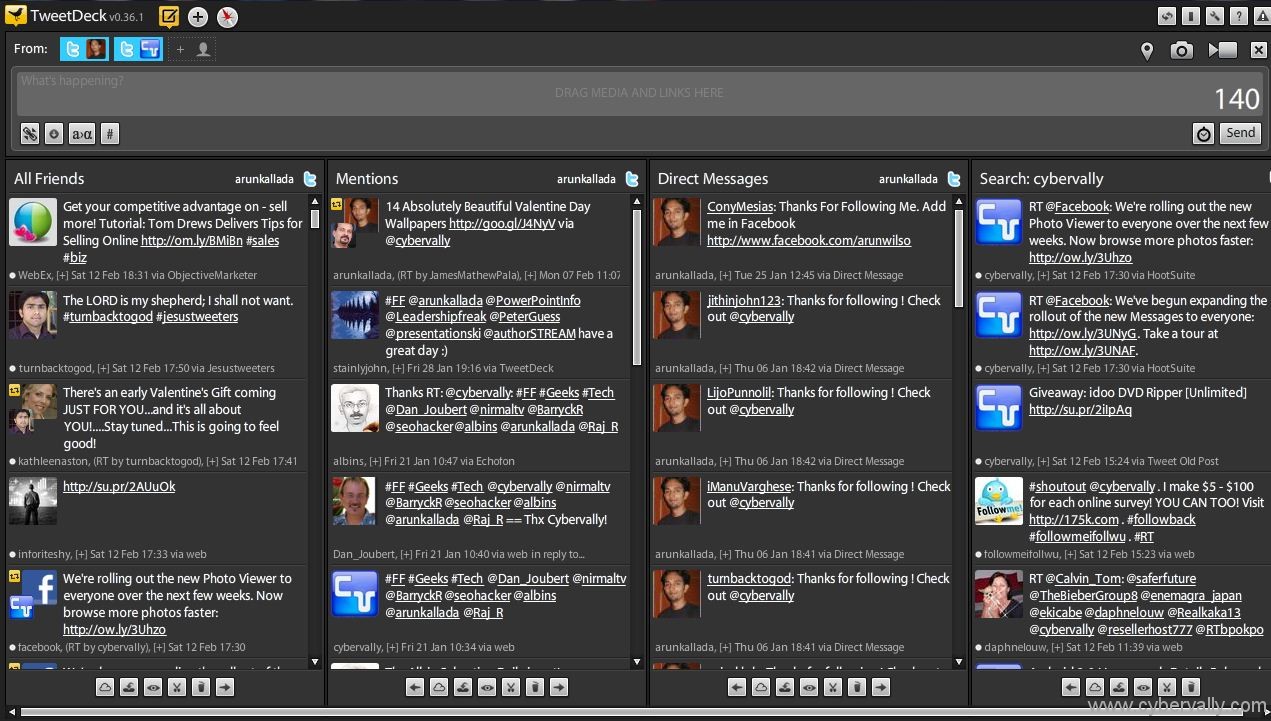Move Mentions column left with arrow
This screenshot has height=721, width=1271.
pos(415,687)
